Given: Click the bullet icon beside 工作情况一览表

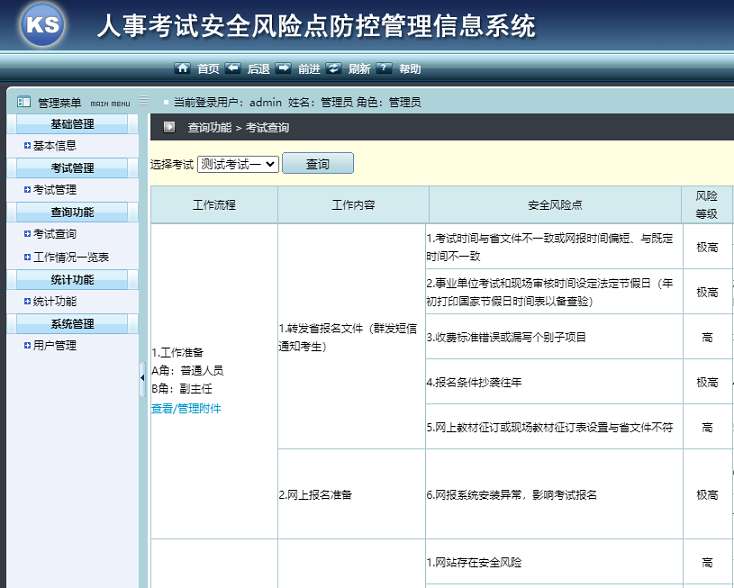Looking at the screenshot, I should click(x=27, y=257).
